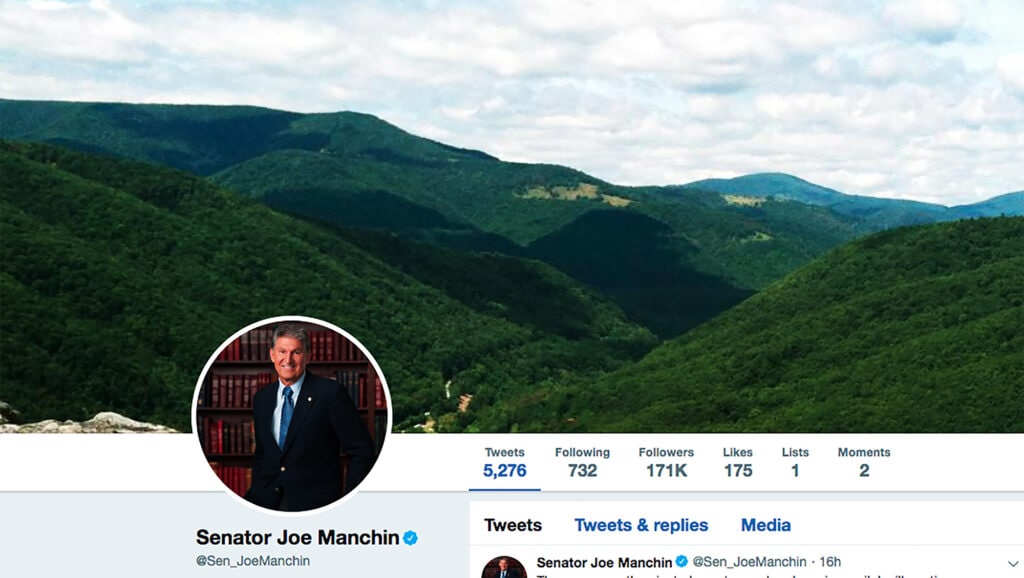The image size is (1024, 578).
Task: Open the tweet author name link
Action: (x=604, y=562)
